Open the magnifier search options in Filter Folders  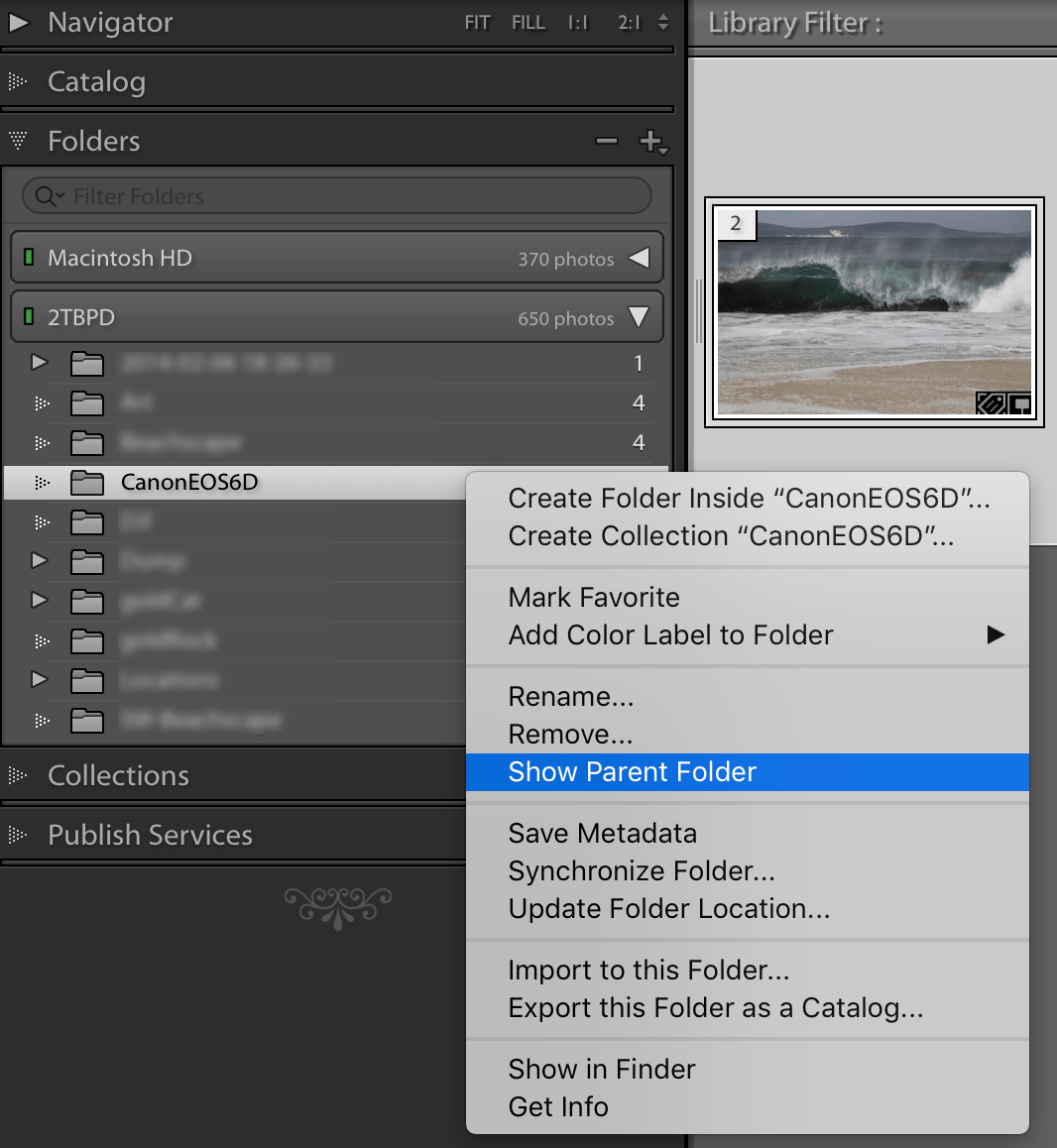coord(46,195)
